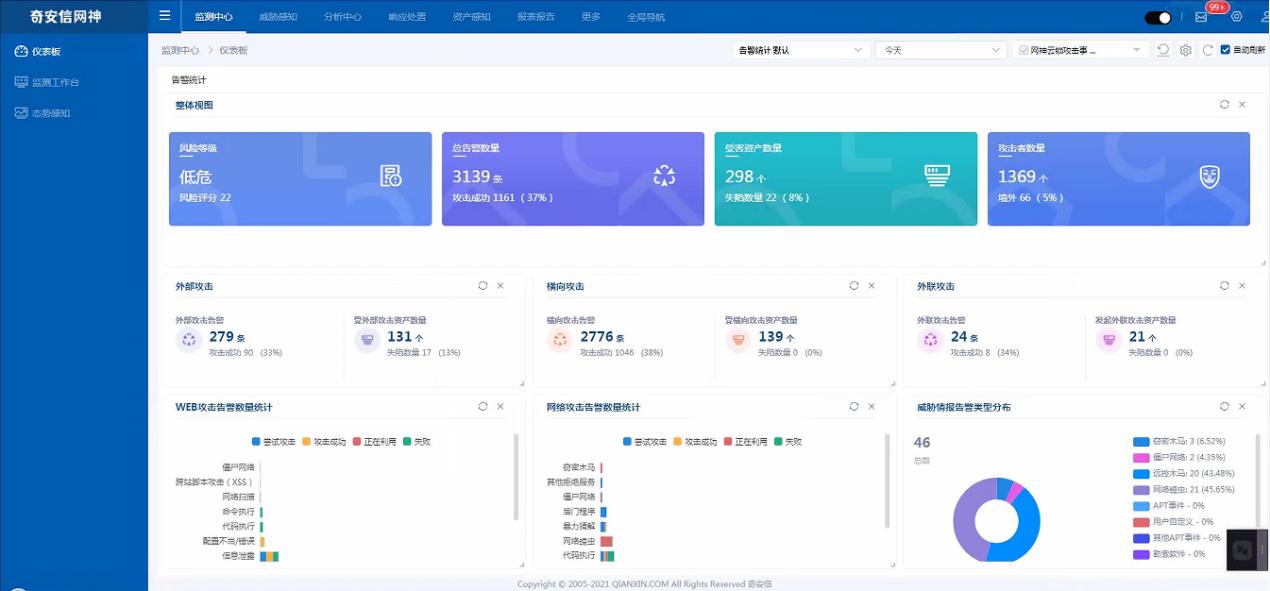Select the 监测工作台 sidebar icon
The image size is (1270, 591).
(x=22, y=82)
